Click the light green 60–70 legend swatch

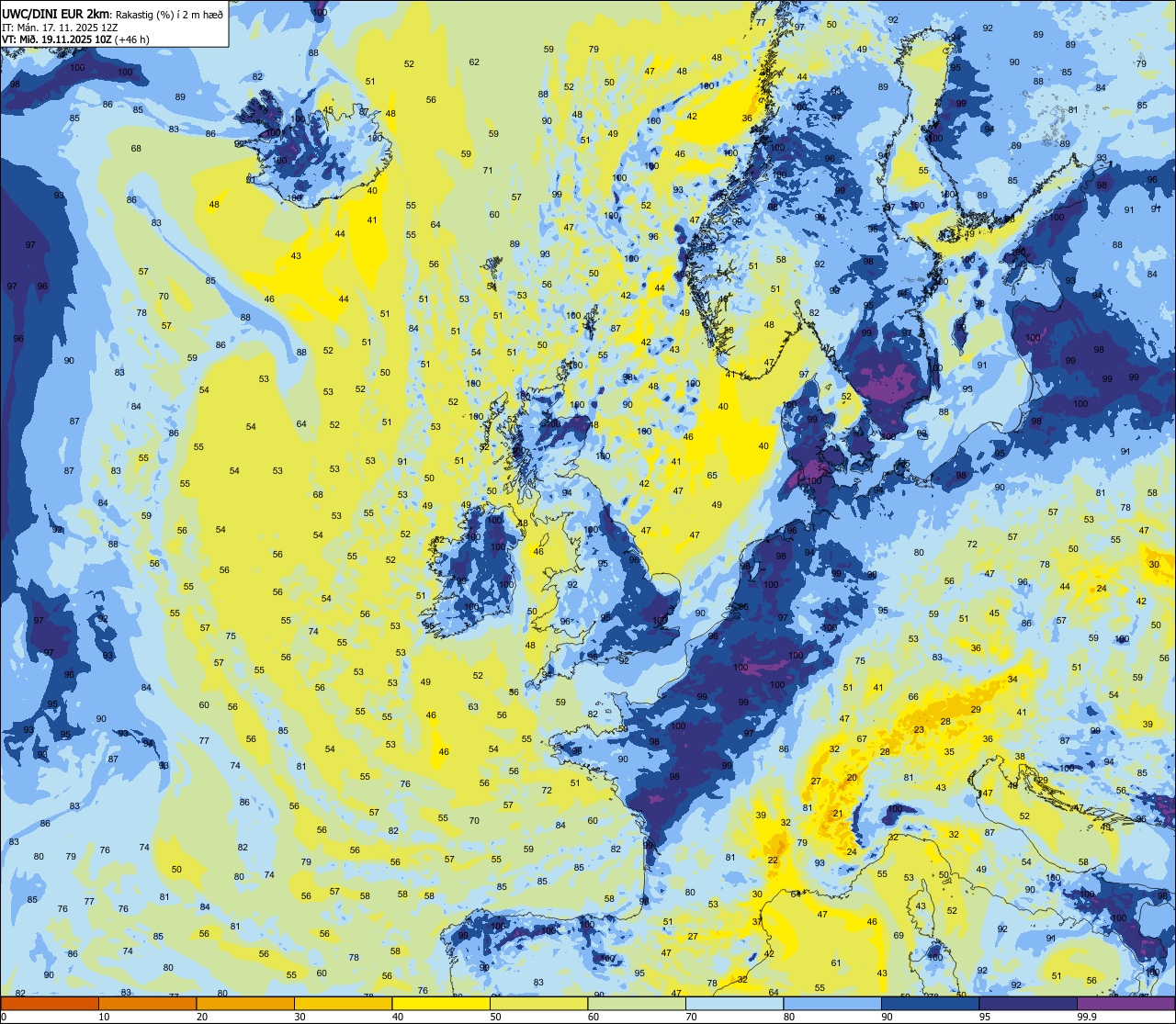637,1004
